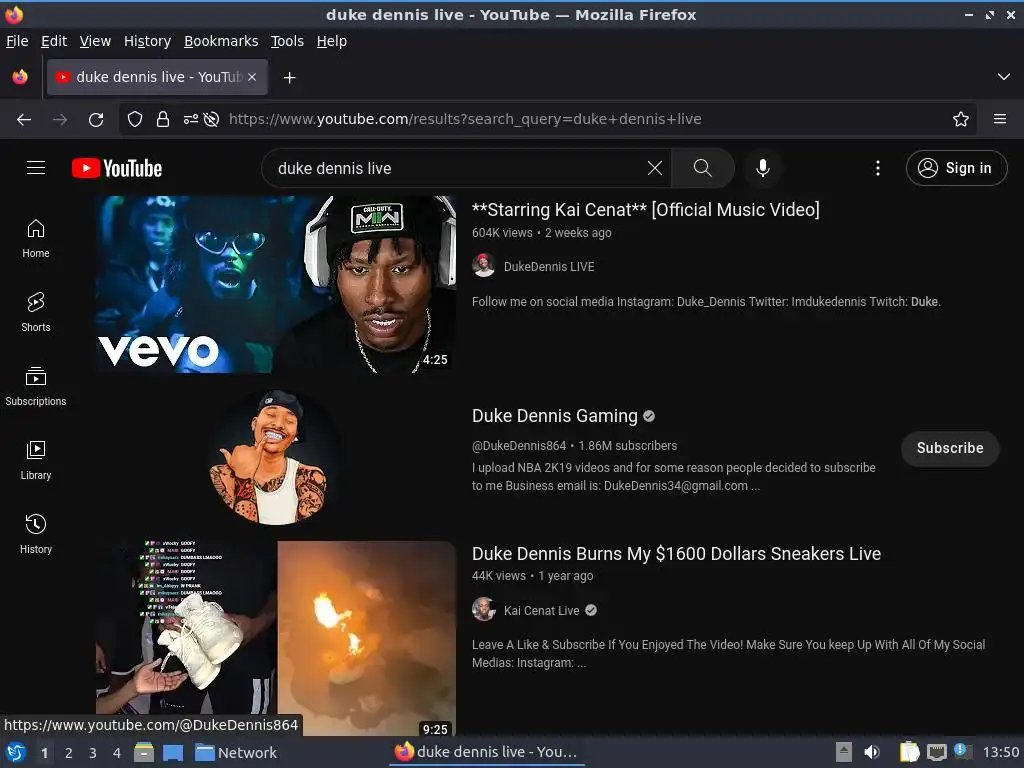Open History in the sidebar
Image resolution: width=1024 pixels, height=768 pixels.
[x=36, y=534]
